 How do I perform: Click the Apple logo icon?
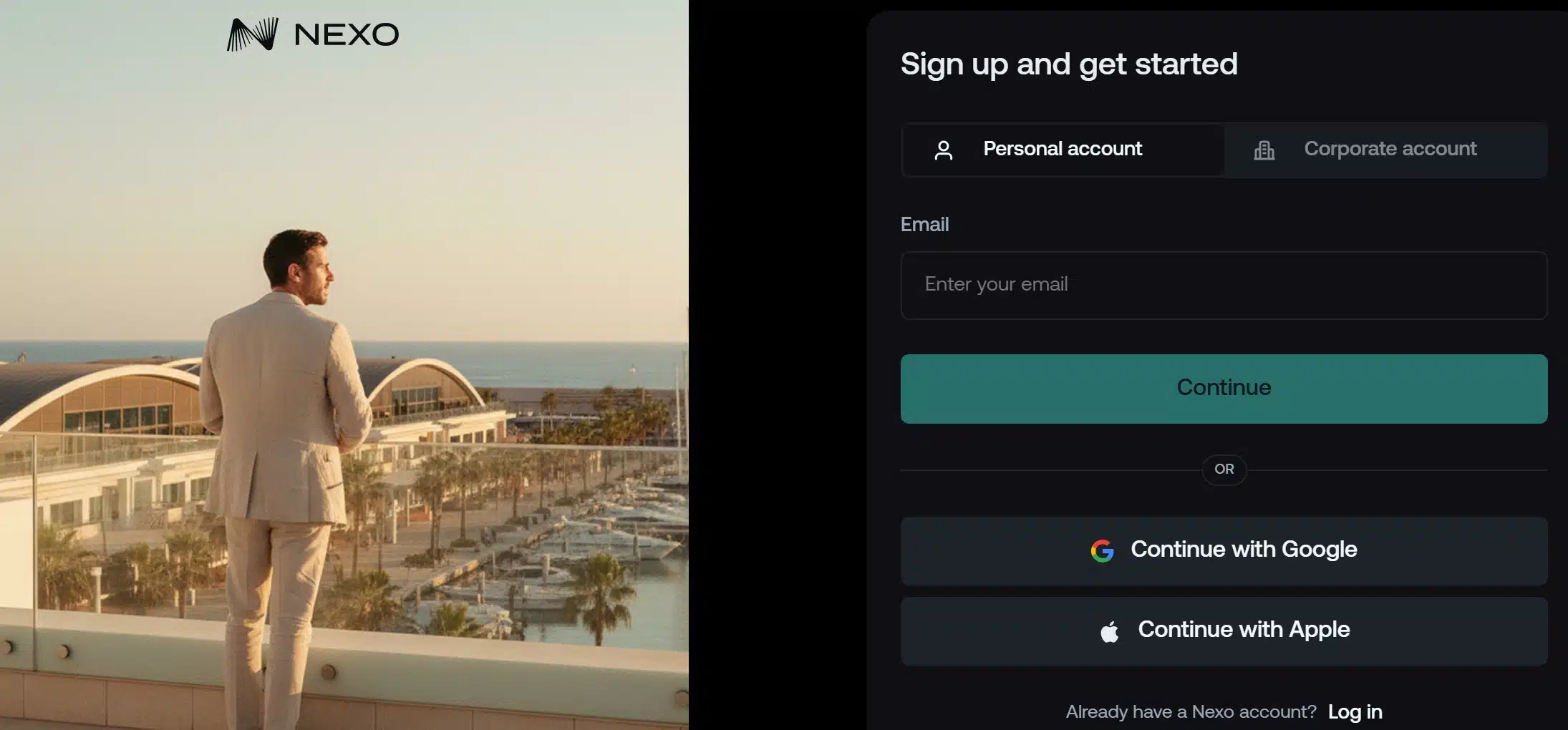(1110, 630)
